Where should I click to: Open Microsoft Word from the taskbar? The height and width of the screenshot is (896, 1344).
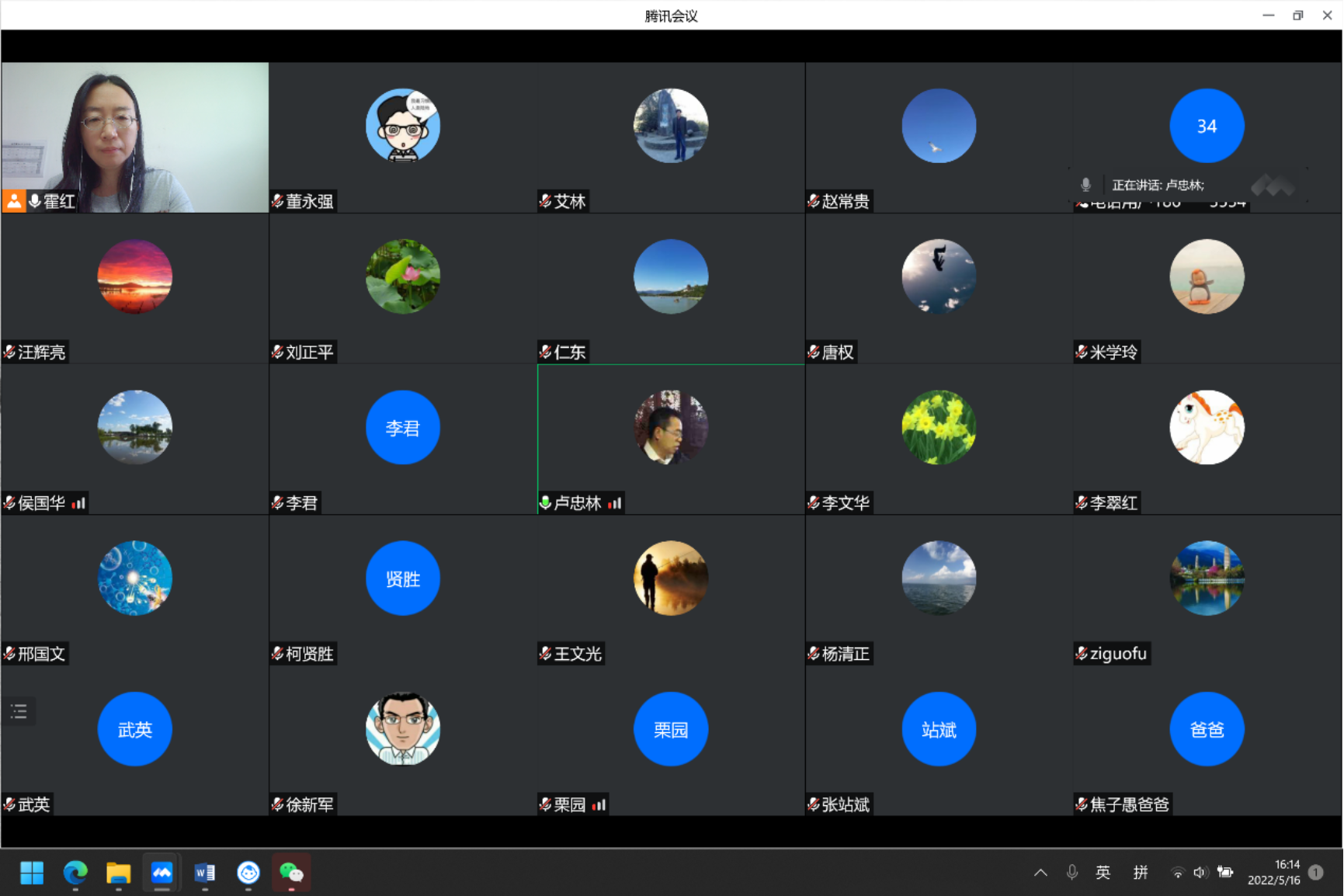[x=205, y=873]
